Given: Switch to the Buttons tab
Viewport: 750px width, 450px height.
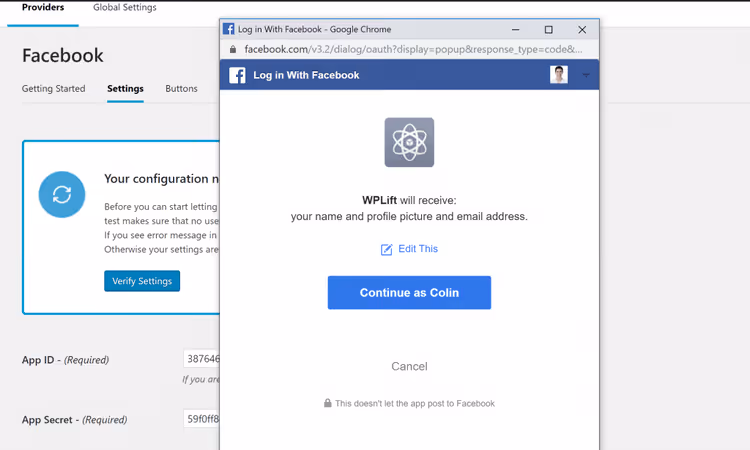Looking at the screenshot, I should click(x=181, y=88).
